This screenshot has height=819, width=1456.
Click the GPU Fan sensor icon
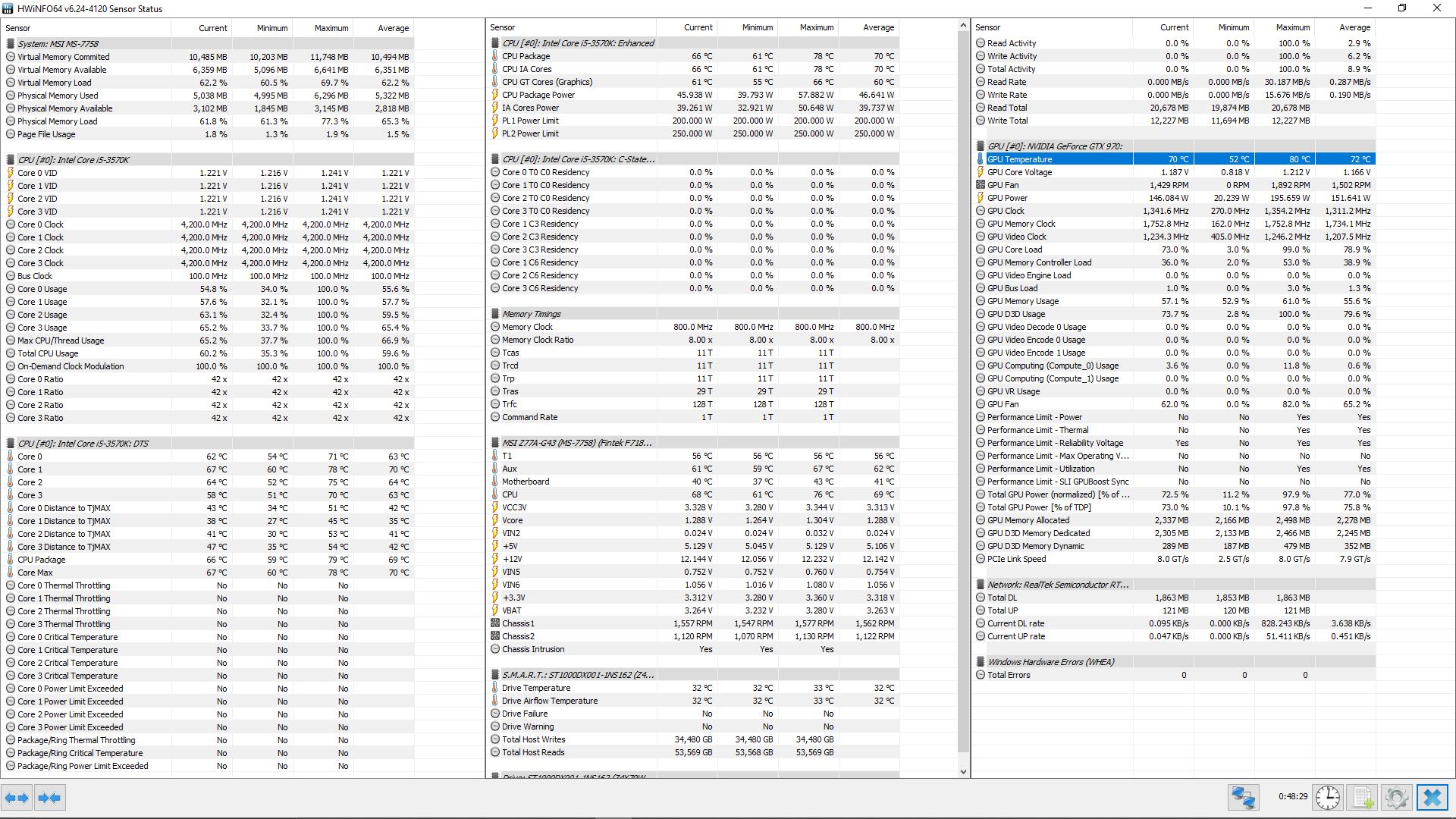(981, 185)
